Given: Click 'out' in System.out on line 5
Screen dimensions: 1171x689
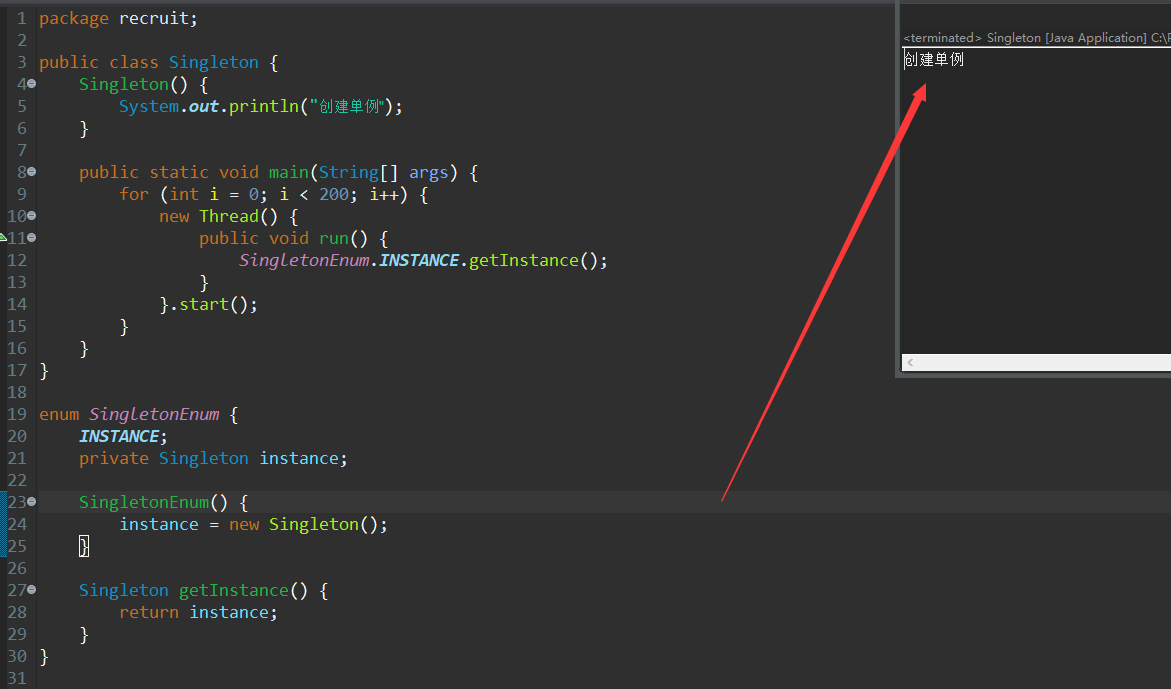Looking at the screenshot, I should tap(204, 107).
